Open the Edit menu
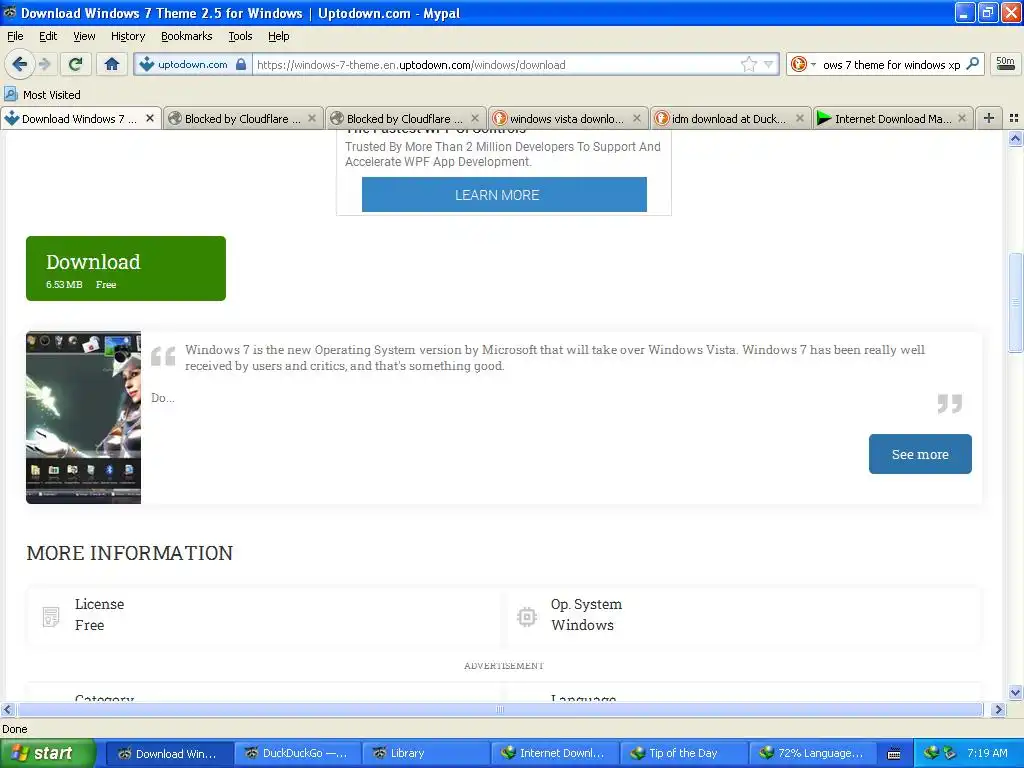 pos(48,36)
